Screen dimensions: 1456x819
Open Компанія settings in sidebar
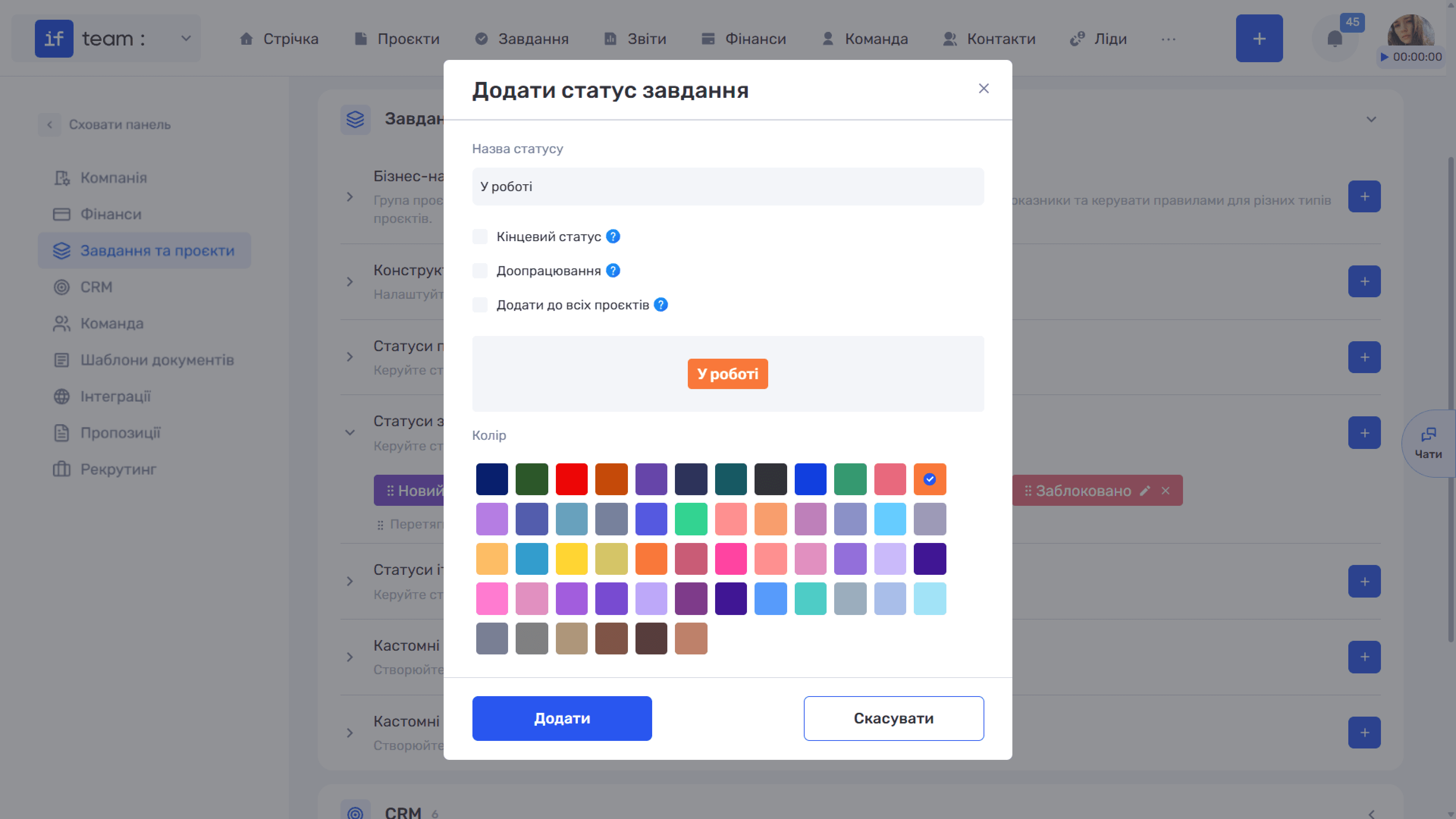click(x=113, y=177)
